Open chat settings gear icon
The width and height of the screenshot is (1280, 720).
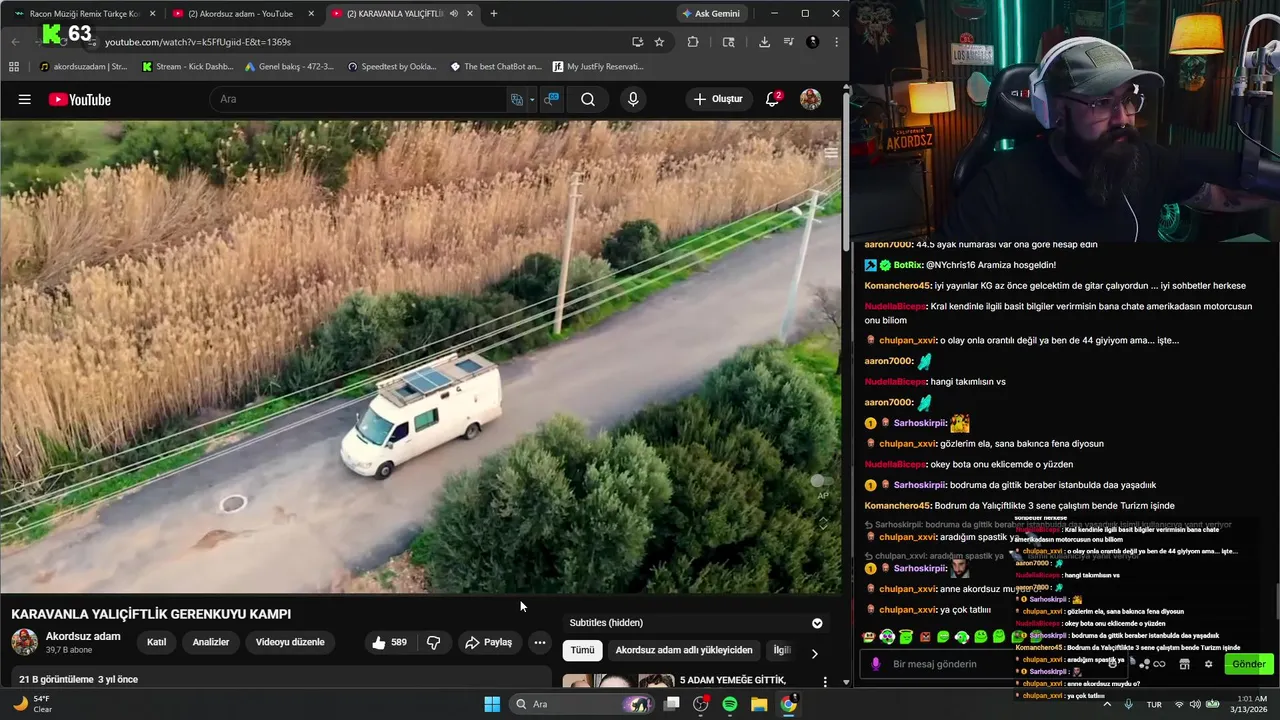pos(1208,664)
